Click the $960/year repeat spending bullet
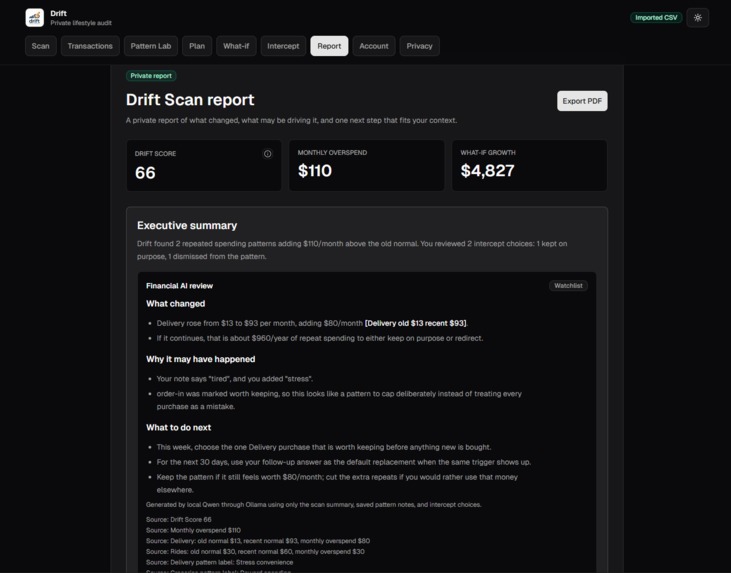This screenshot has width=731, height=573. tap(320, 338)
